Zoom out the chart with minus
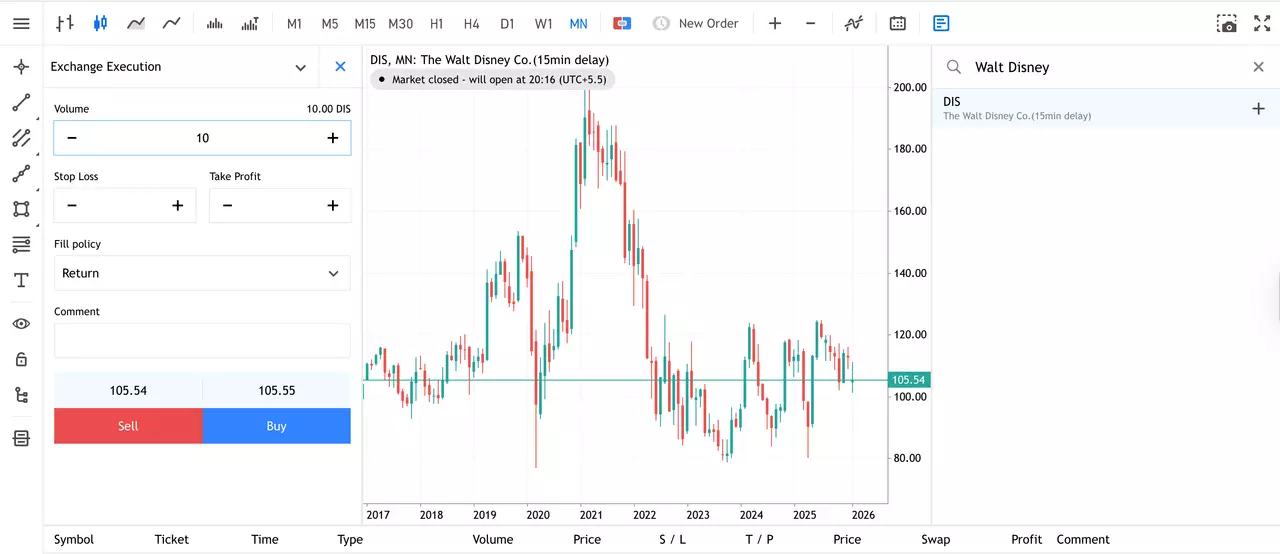Screen dimensions: 1280x554 tap(810, 23)
